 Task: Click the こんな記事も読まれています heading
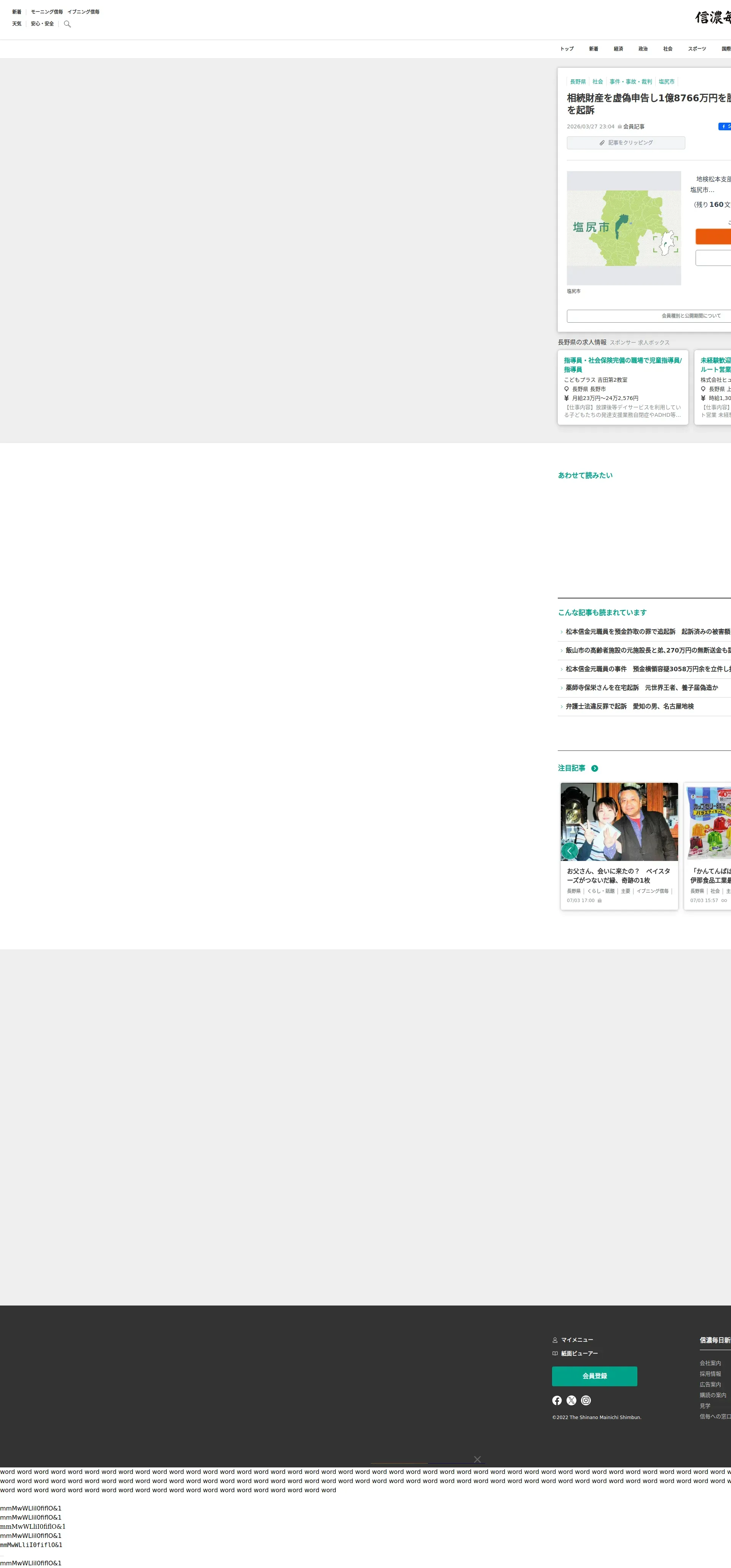point(602,612)
